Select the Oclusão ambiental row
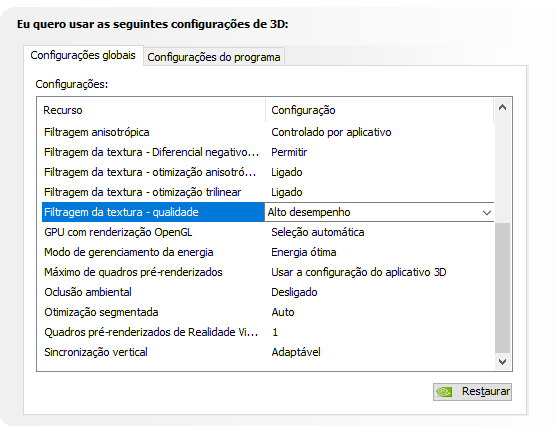The width and height of the screenshot is (558, 426). point(268,292)
